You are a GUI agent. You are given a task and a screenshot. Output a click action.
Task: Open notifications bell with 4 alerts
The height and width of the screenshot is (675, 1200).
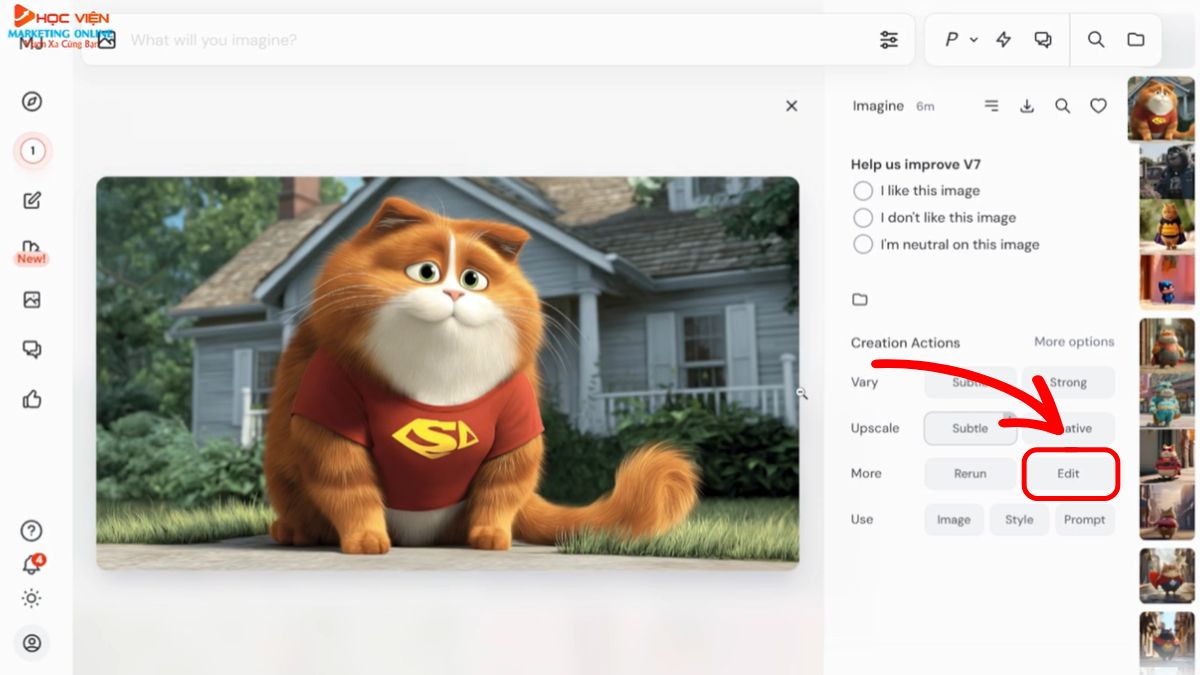(x=32, y=565)
